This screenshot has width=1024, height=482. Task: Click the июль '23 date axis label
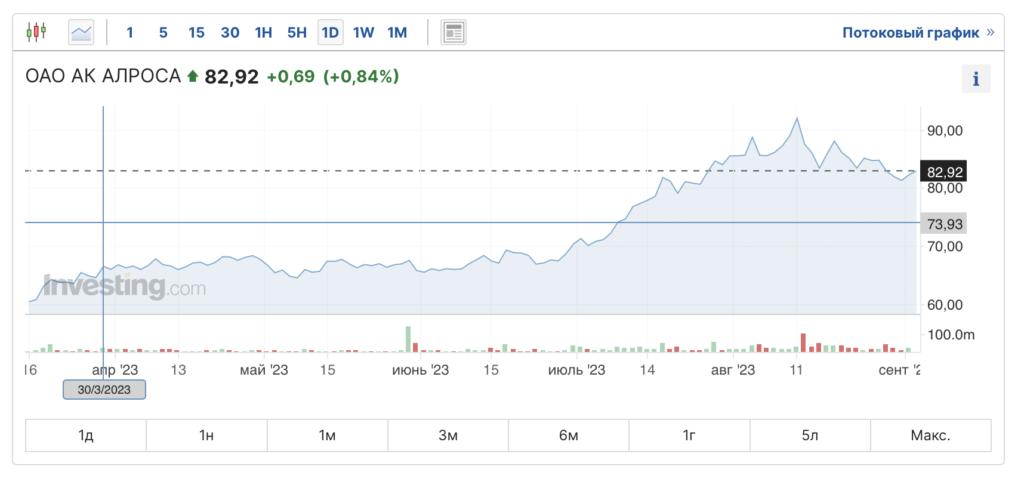pyautogui.click(x=577, y=370)
